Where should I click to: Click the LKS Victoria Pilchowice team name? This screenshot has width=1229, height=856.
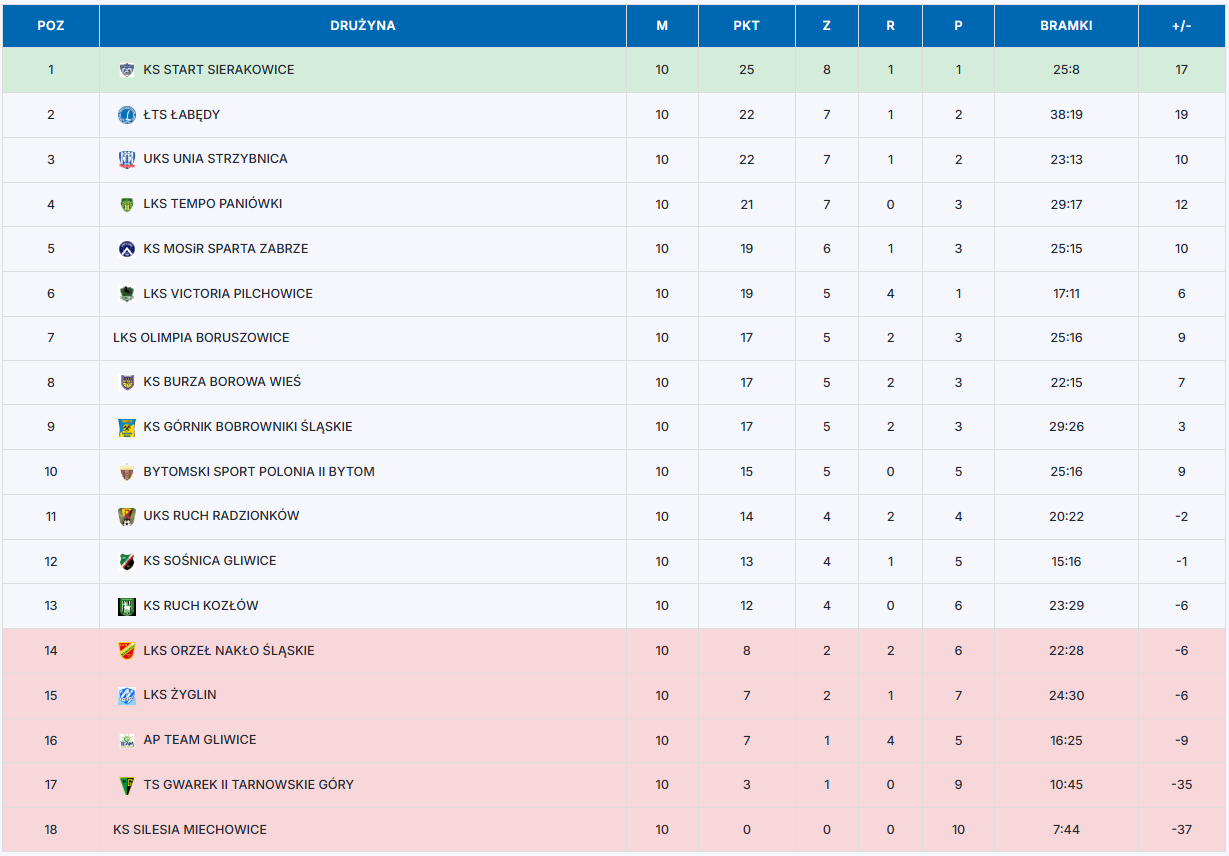[228, 294]
